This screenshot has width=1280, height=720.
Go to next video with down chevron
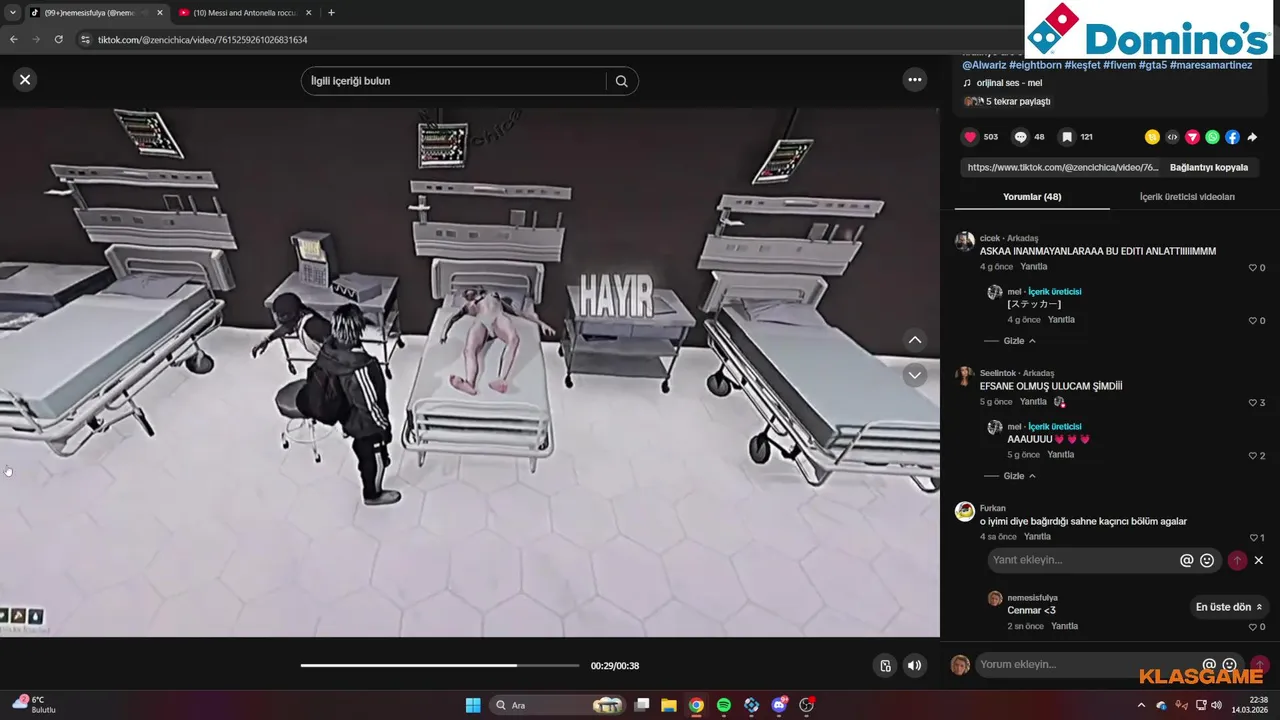pos(914,375)
